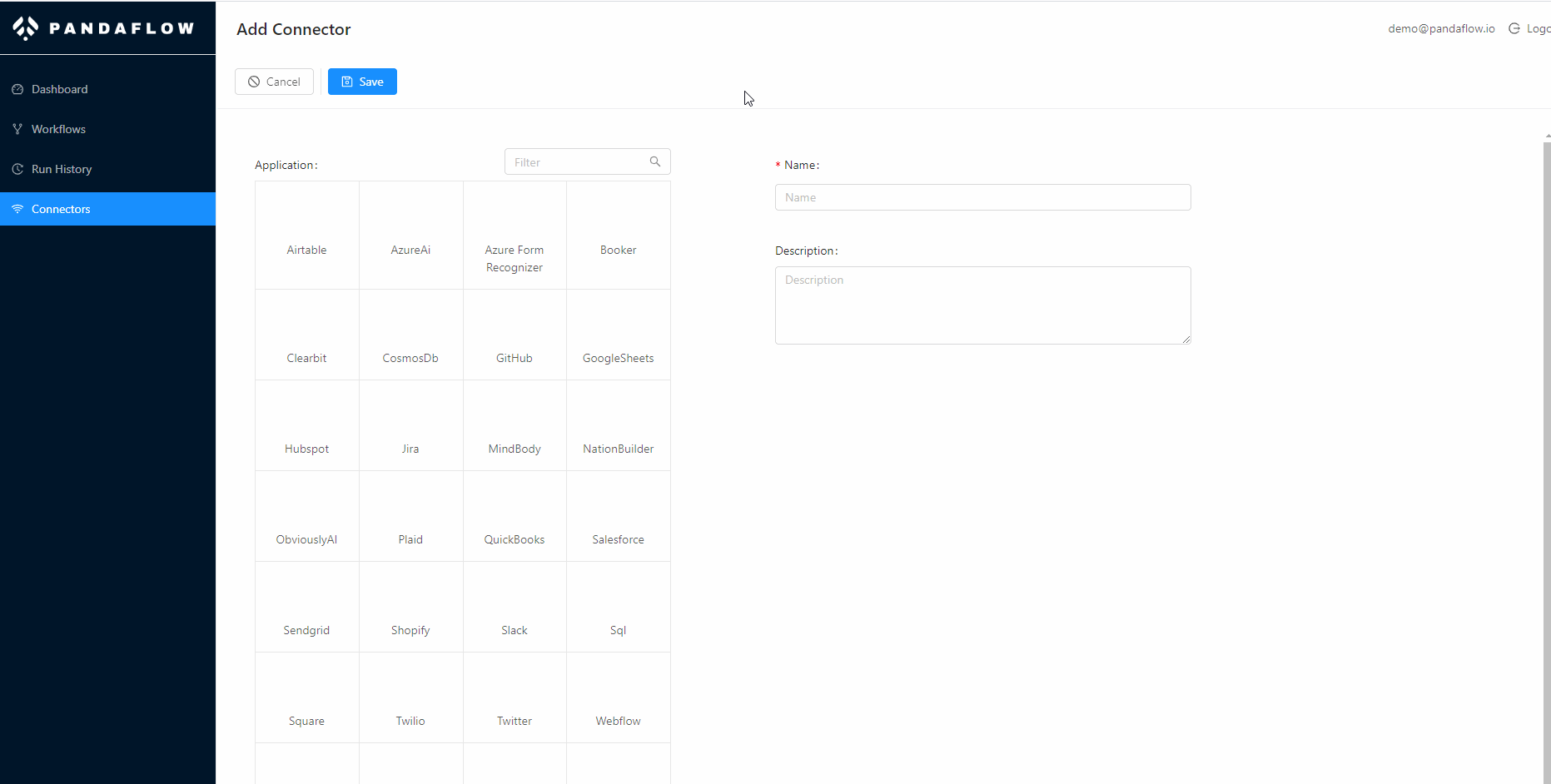
Task: Select the Shopify application
Action: click(x=410, y=607)
